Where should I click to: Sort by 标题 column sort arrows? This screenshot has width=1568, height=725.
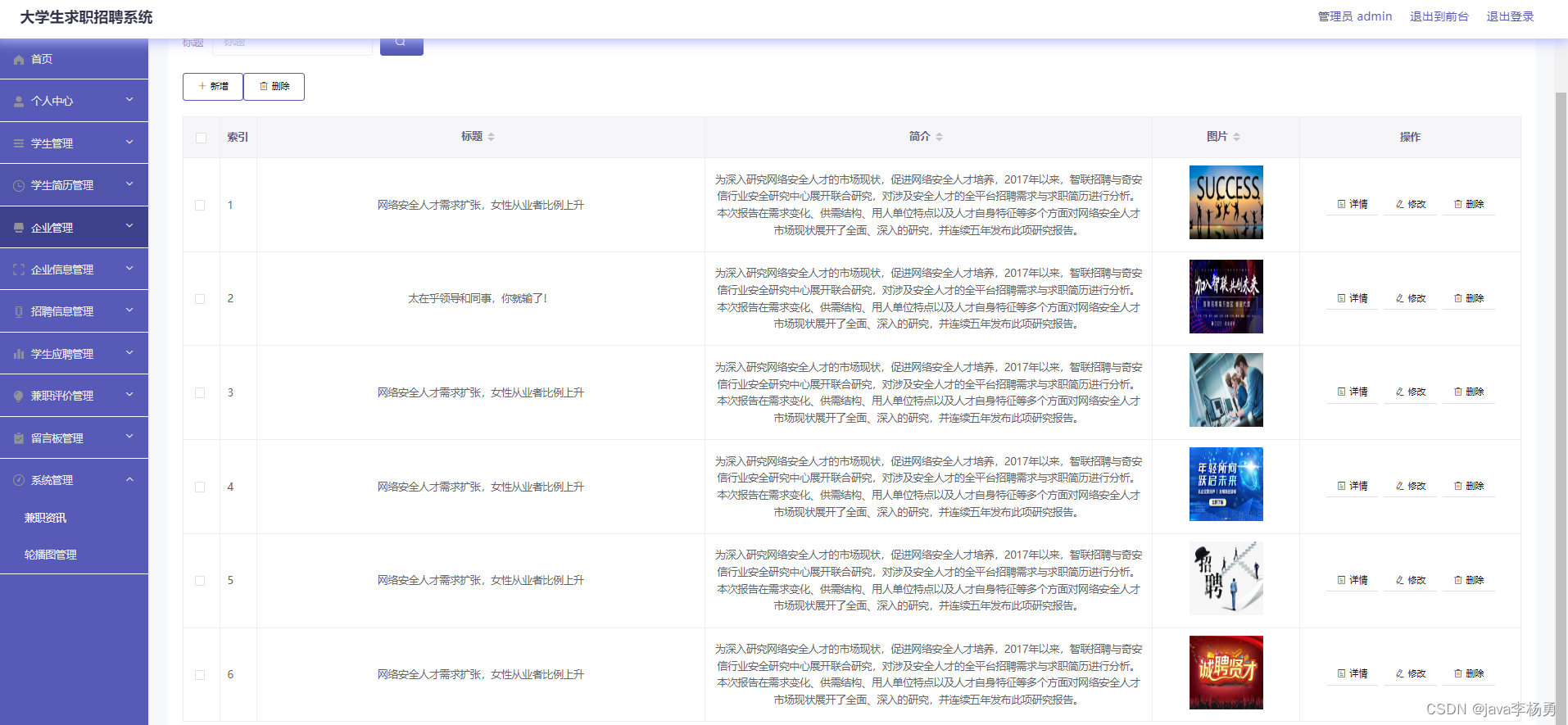[491, 137]
